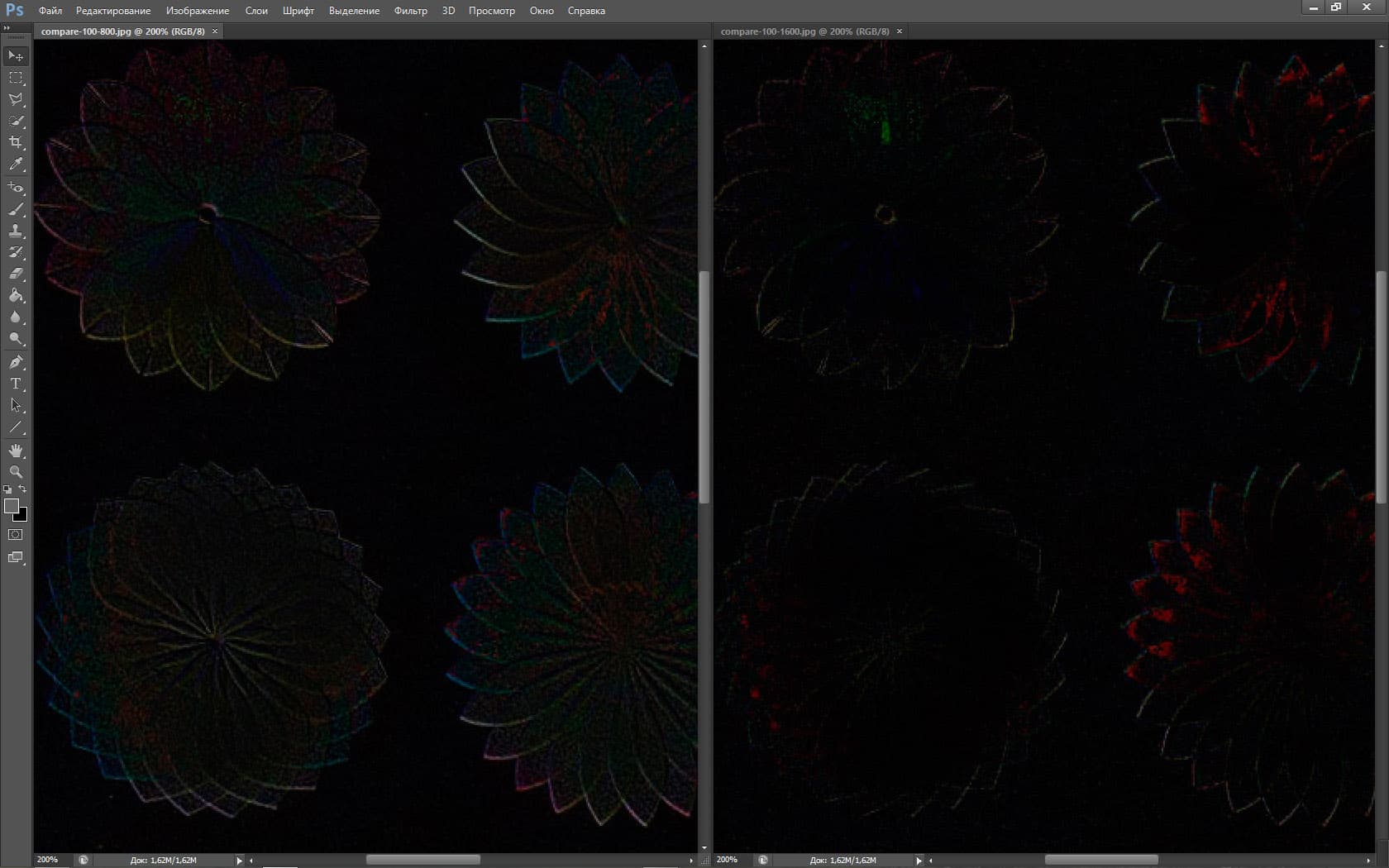Select the Eyedropper tool
Viewport: 1389px width, 868px height.
click(x=16, y=165)
